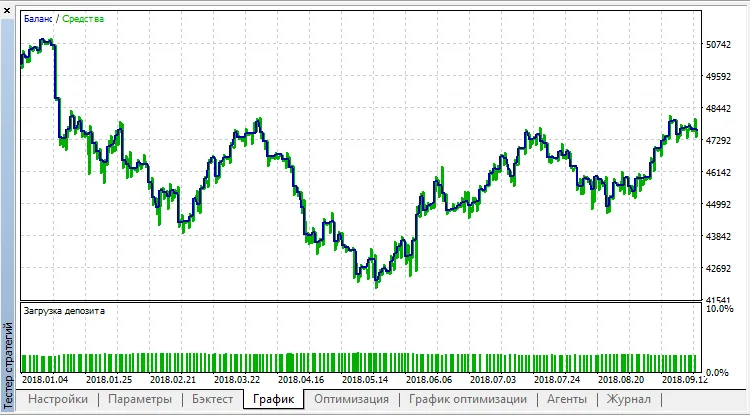750x416 pixels.
Task: Open the График оптимизации tab
Action: 468,399
